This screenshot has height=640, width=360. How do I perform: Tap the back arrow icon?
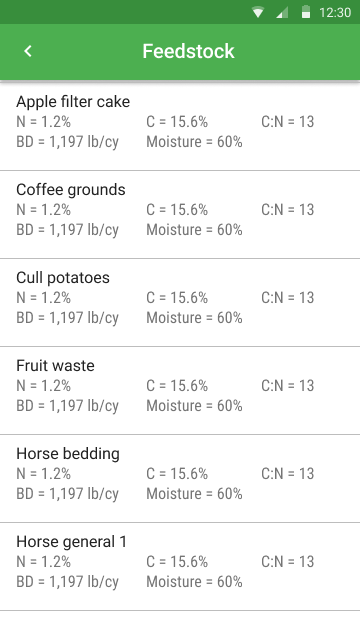pyautogui.click(x=28, y=51)
